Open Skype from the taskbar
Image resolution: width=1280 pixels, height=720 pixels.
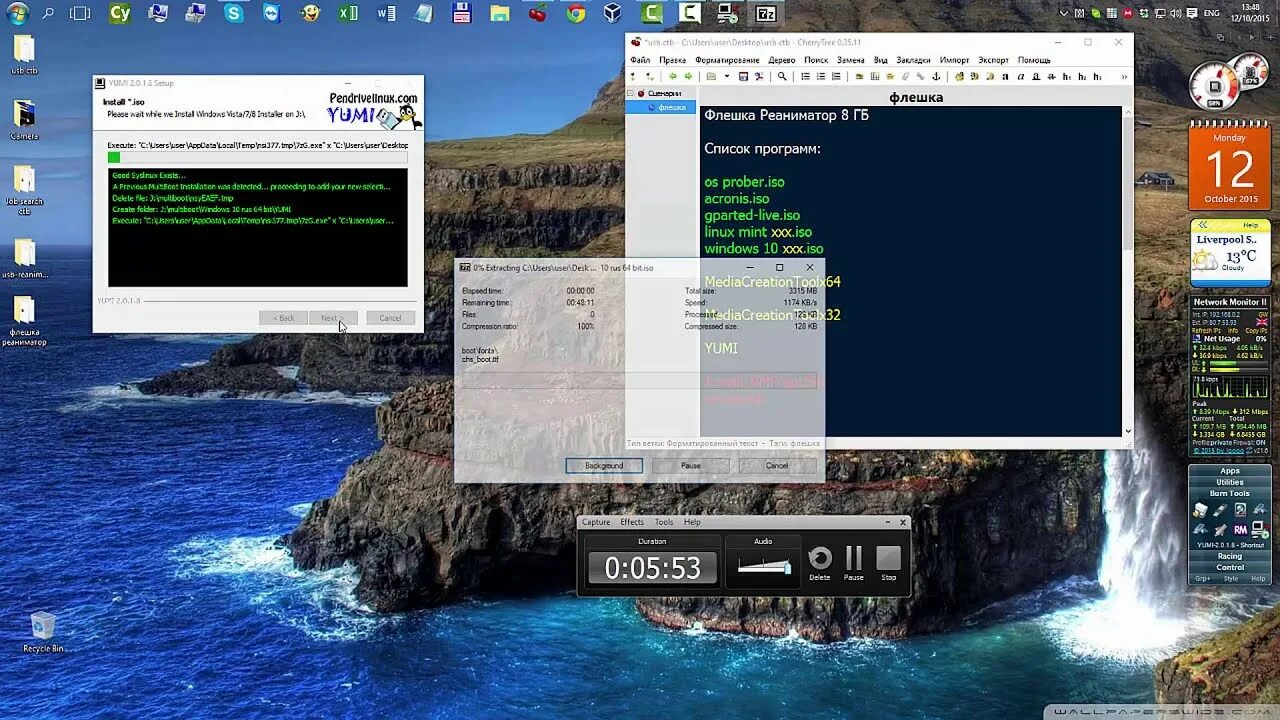click(234, 14)
